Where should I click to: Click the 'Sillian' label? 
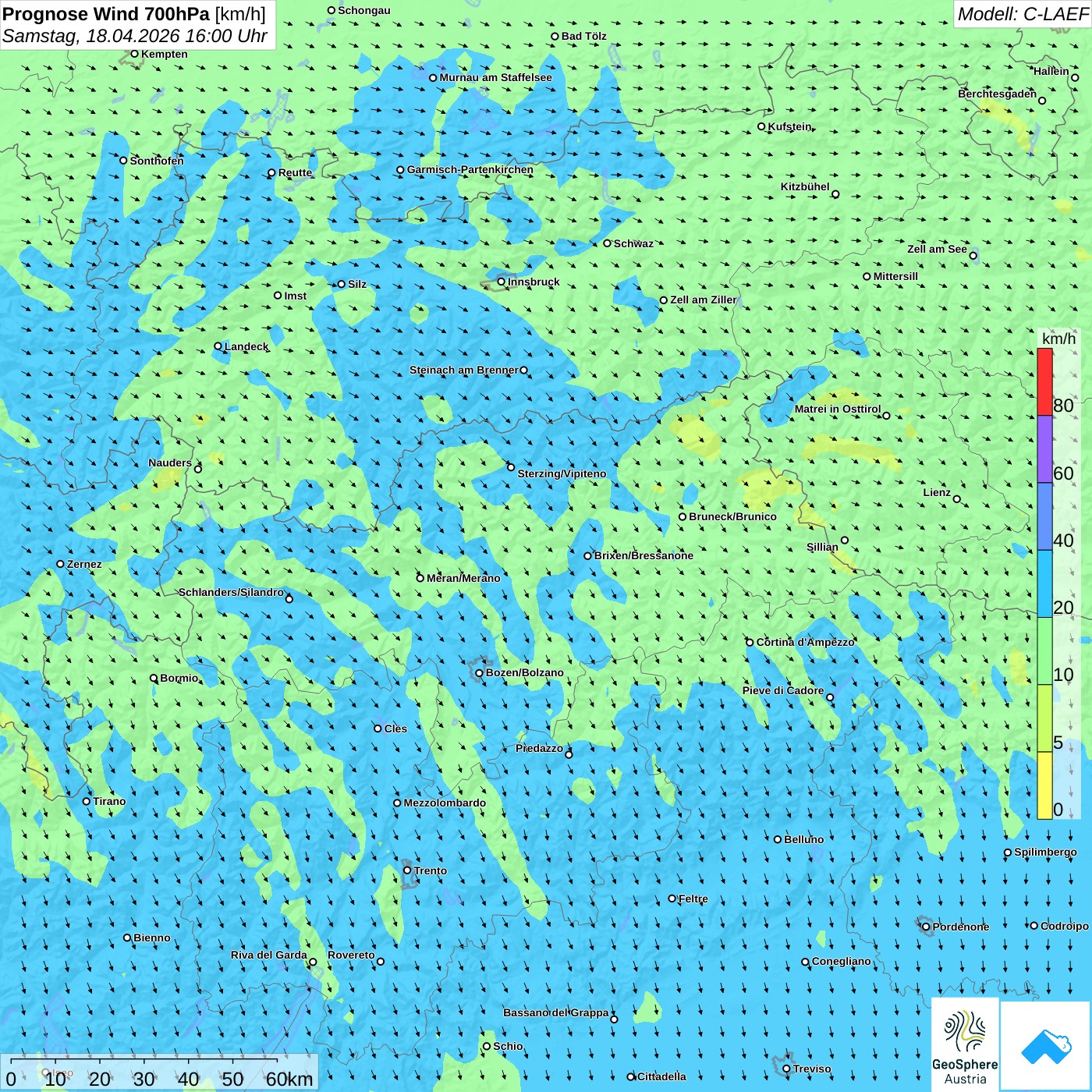[x=822, y=547]
